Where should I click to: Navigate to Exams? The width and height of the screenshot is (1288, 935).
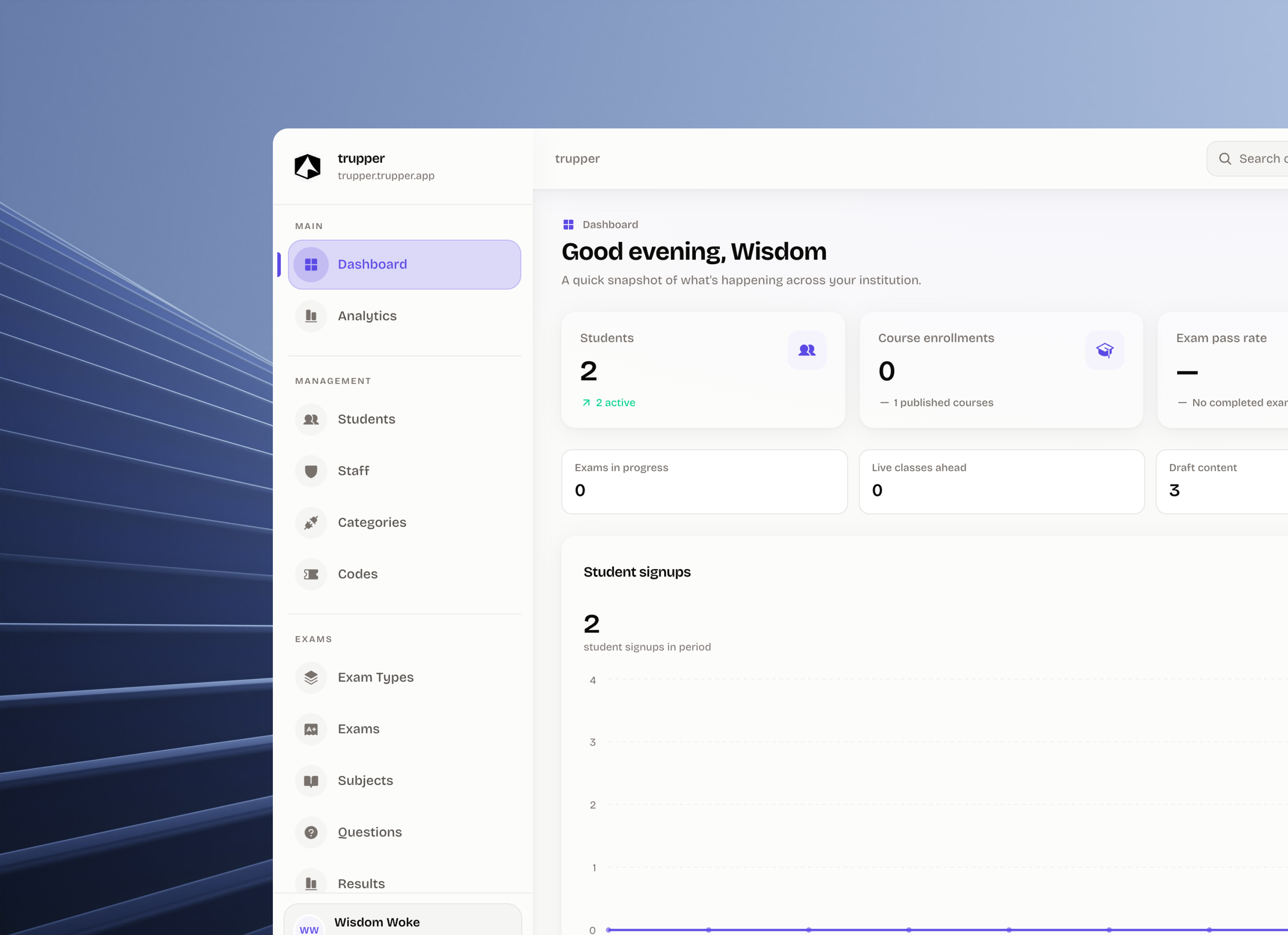[x=404, y=730]
